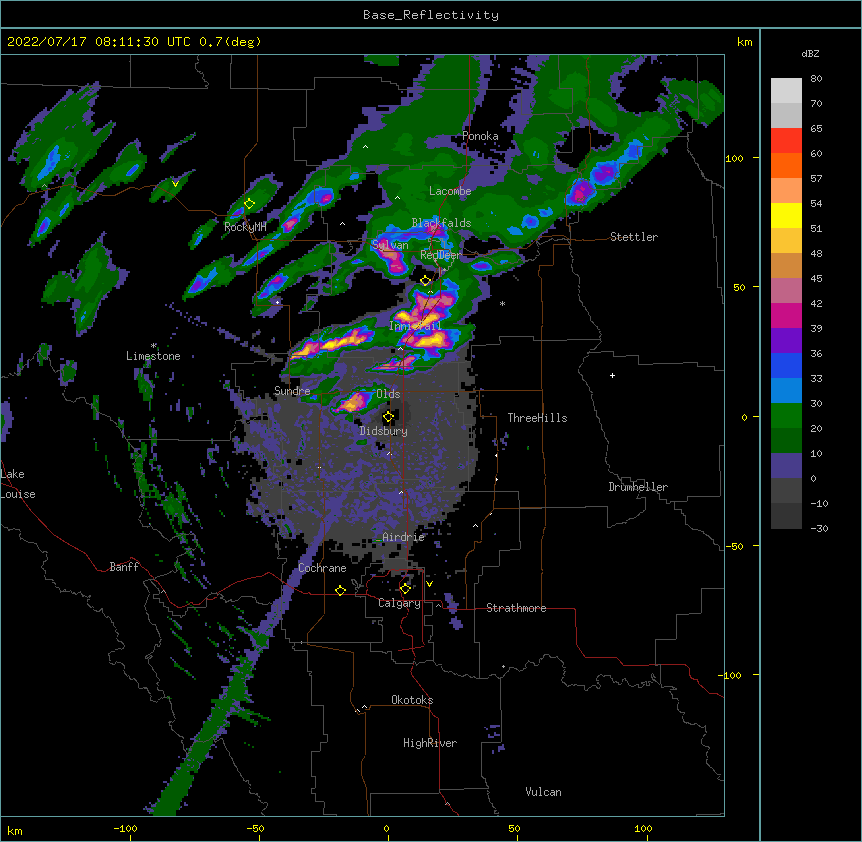Click the Cochrane city label
The width and height of the screenshot is (862, 842).
click(x=322, y=568)
